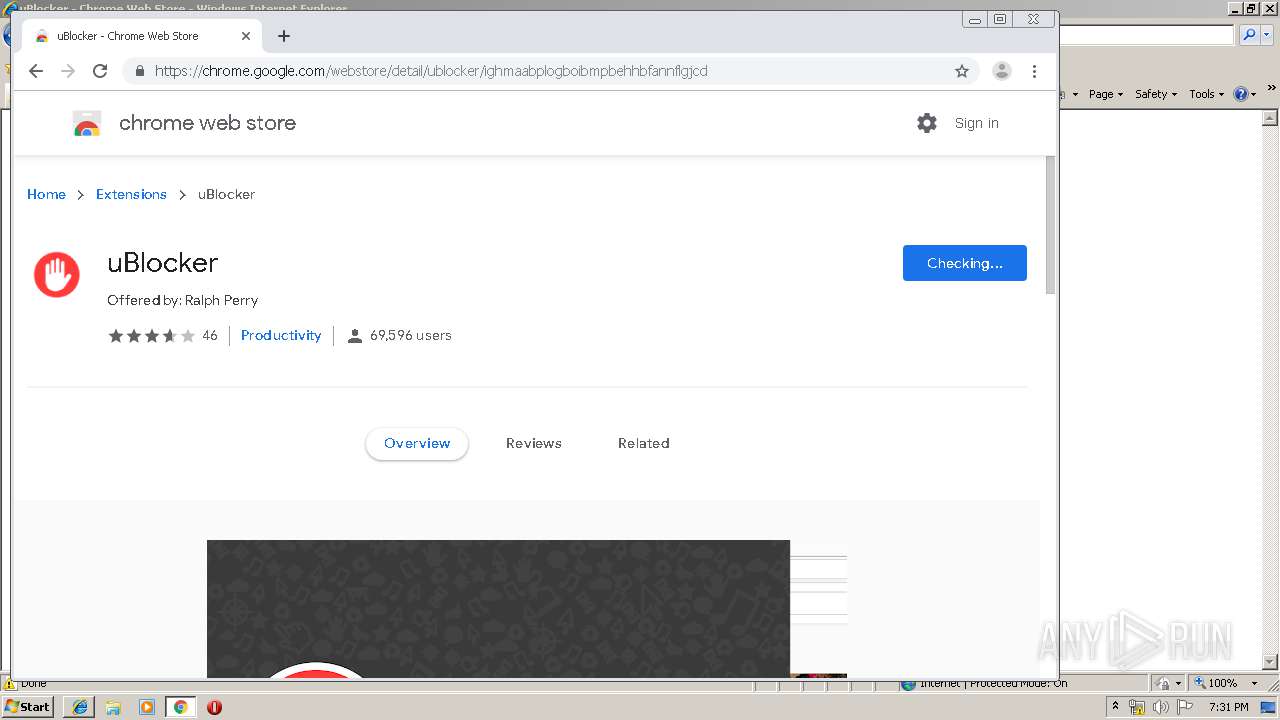Viewport: 1280px width, 720px height.
Task: Switch to the Reviews tab
Action: [534, 443]
